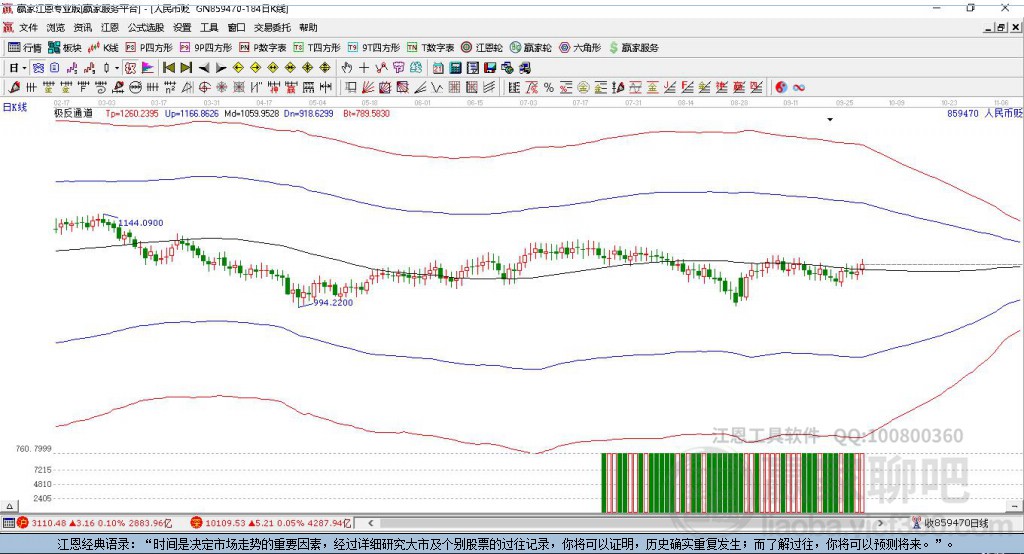Jump to the first bar arrow icon
Screen dimensions: 1024x554
click(x=169, y=68)
